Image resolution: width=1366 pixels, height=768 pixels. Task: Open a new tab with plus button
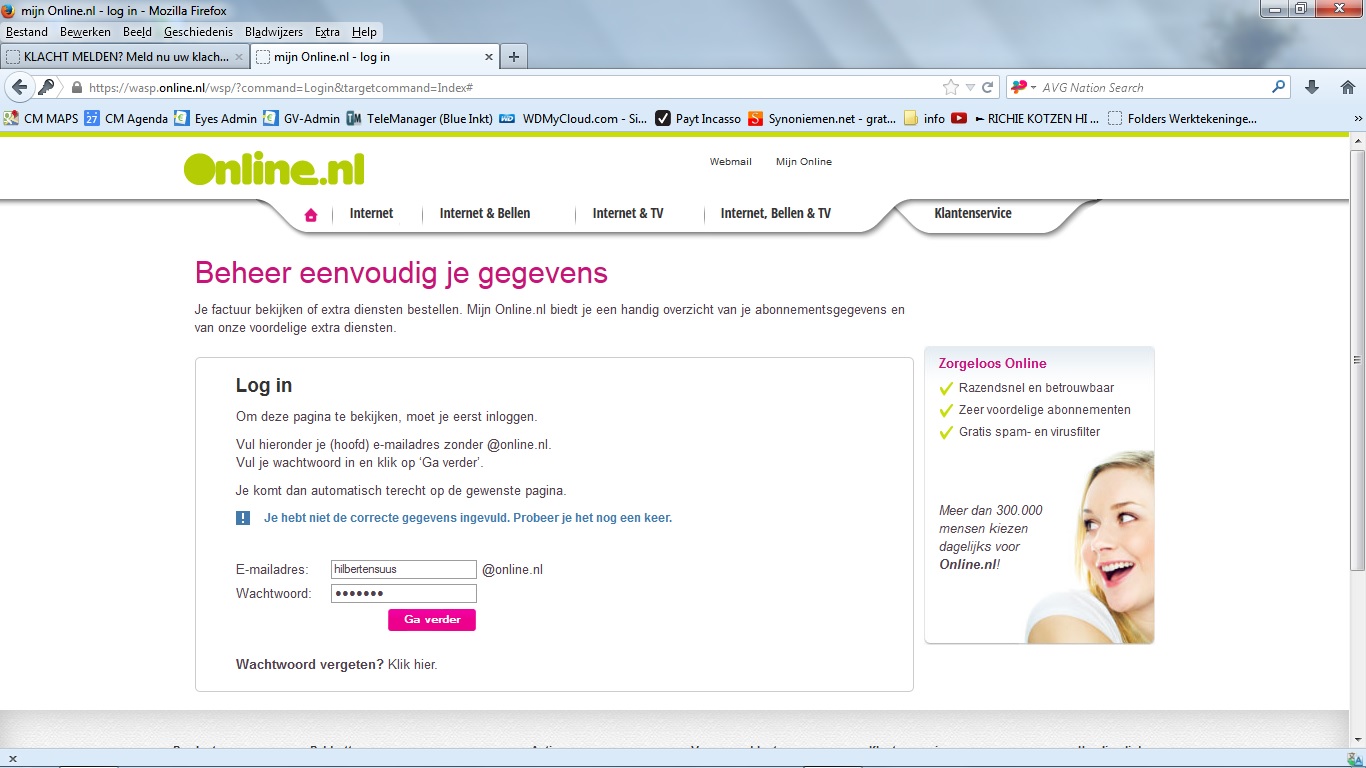pos(514,57)
